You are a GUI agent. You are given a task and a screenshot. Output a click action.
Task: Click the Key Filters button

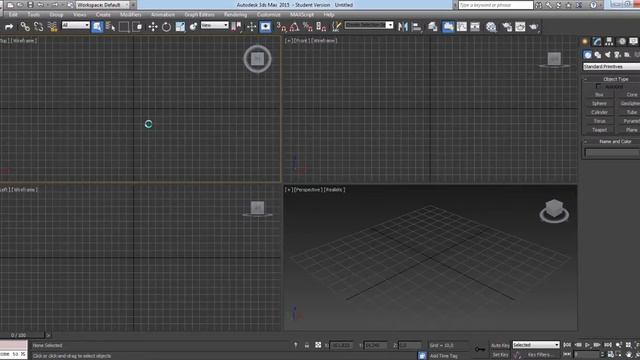540,355
